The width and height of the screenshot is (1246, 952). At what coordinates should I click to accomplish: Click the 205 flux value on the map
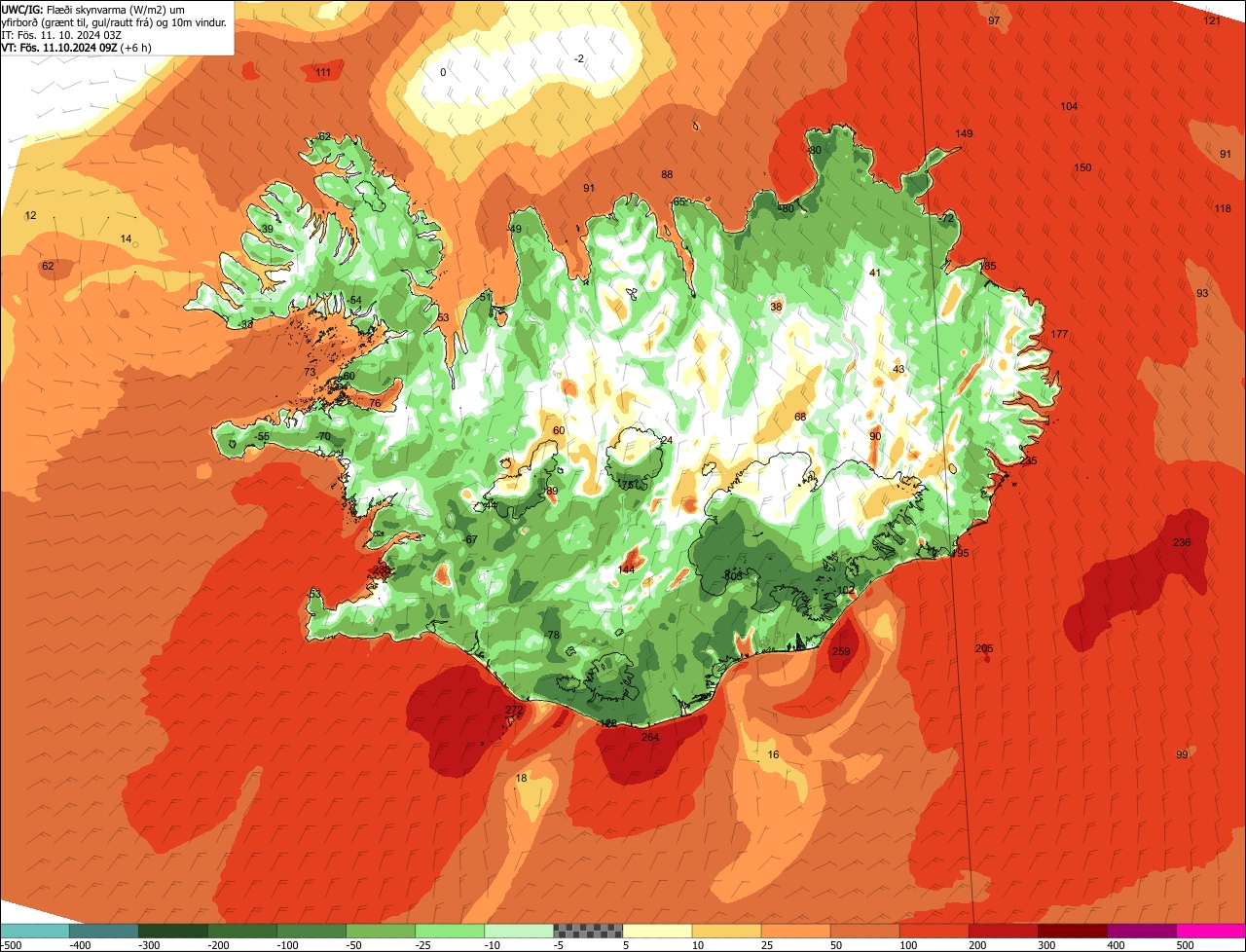tap(984, 648)
